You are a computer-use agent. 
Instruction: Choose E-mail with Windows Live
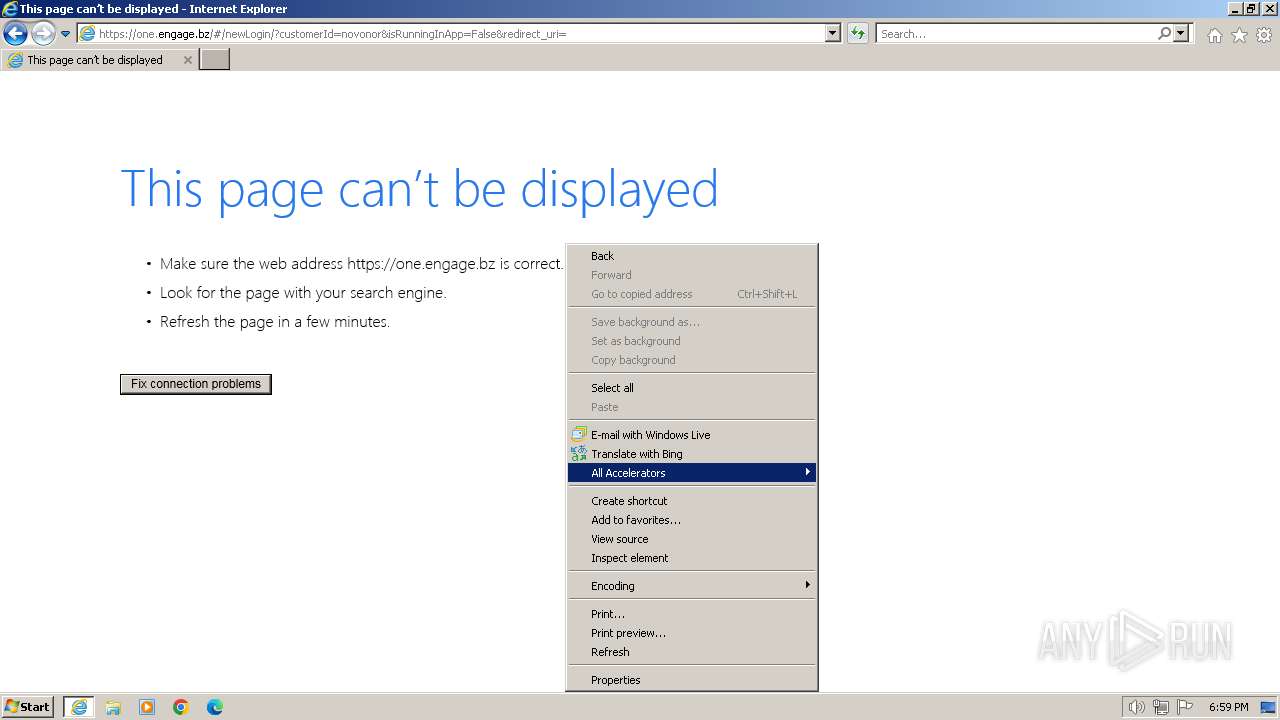[x=692, y=435]
